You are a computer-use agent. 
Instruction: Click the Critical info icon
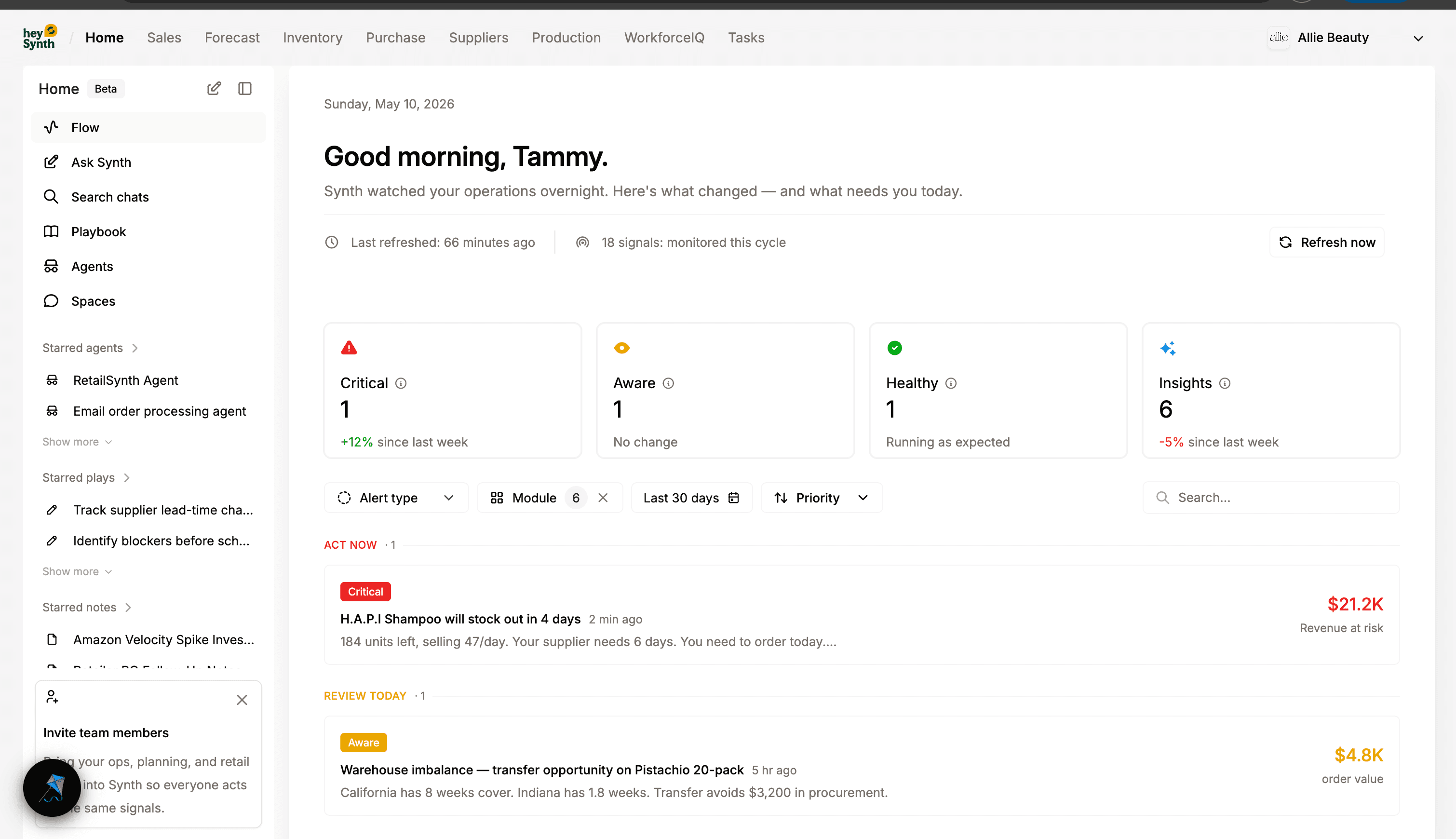[401, 383]
